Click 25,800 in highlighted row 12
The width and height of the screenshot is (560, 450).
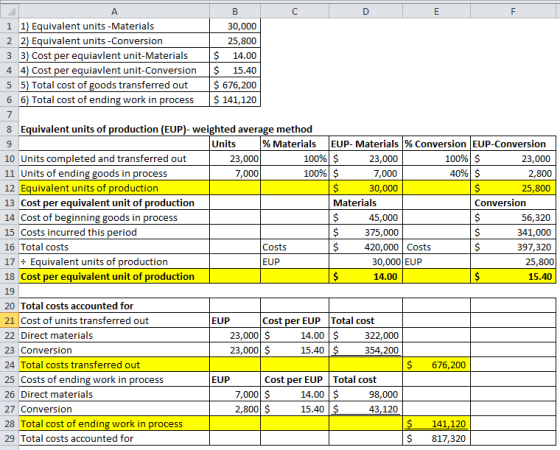(x=513, y=188)
